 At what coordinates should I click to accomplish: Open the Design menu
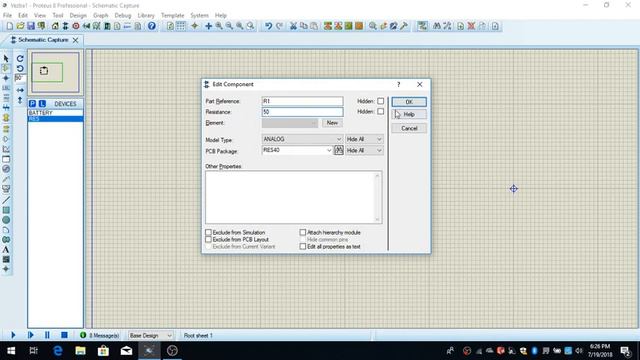coord(78,16)
